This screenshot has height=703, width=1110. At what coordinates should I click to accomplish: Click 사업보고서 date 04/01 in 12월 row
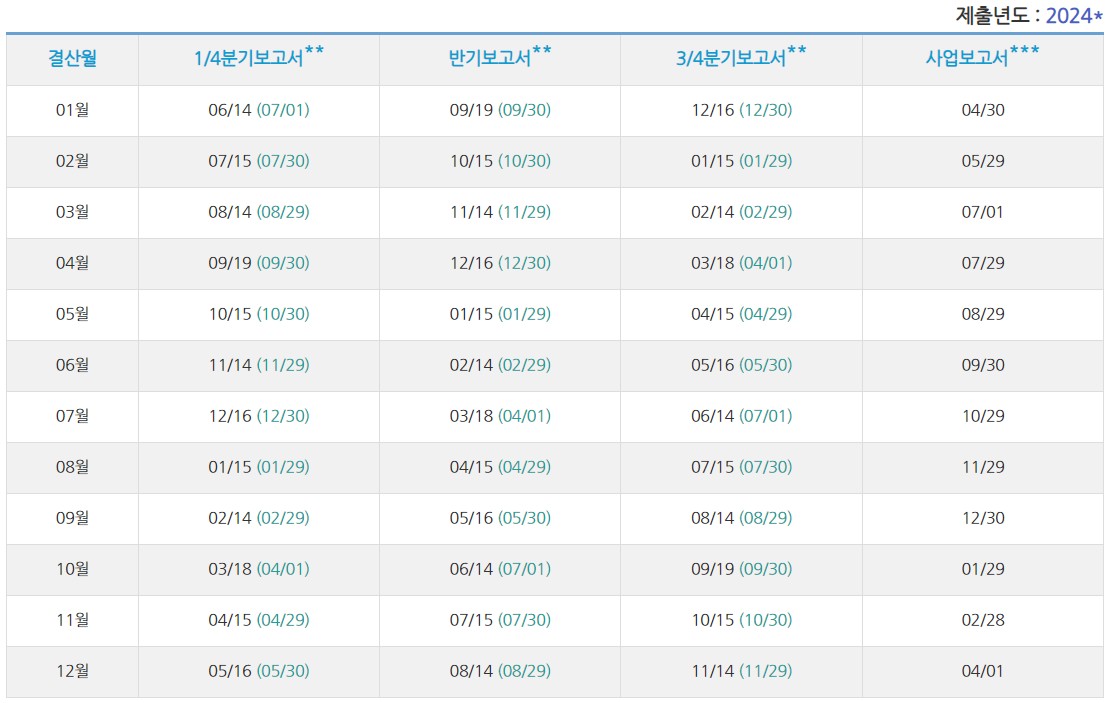point(983,670)
